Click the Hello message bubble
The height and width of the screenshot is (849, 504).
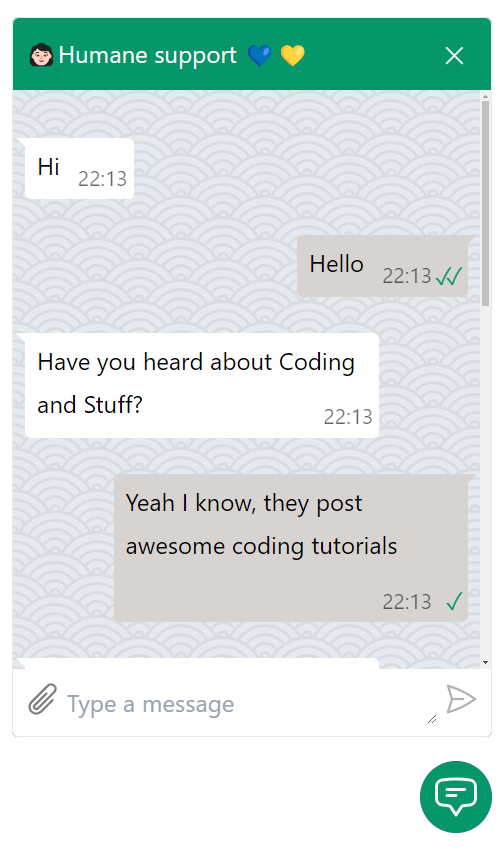(x=382, y=266)
